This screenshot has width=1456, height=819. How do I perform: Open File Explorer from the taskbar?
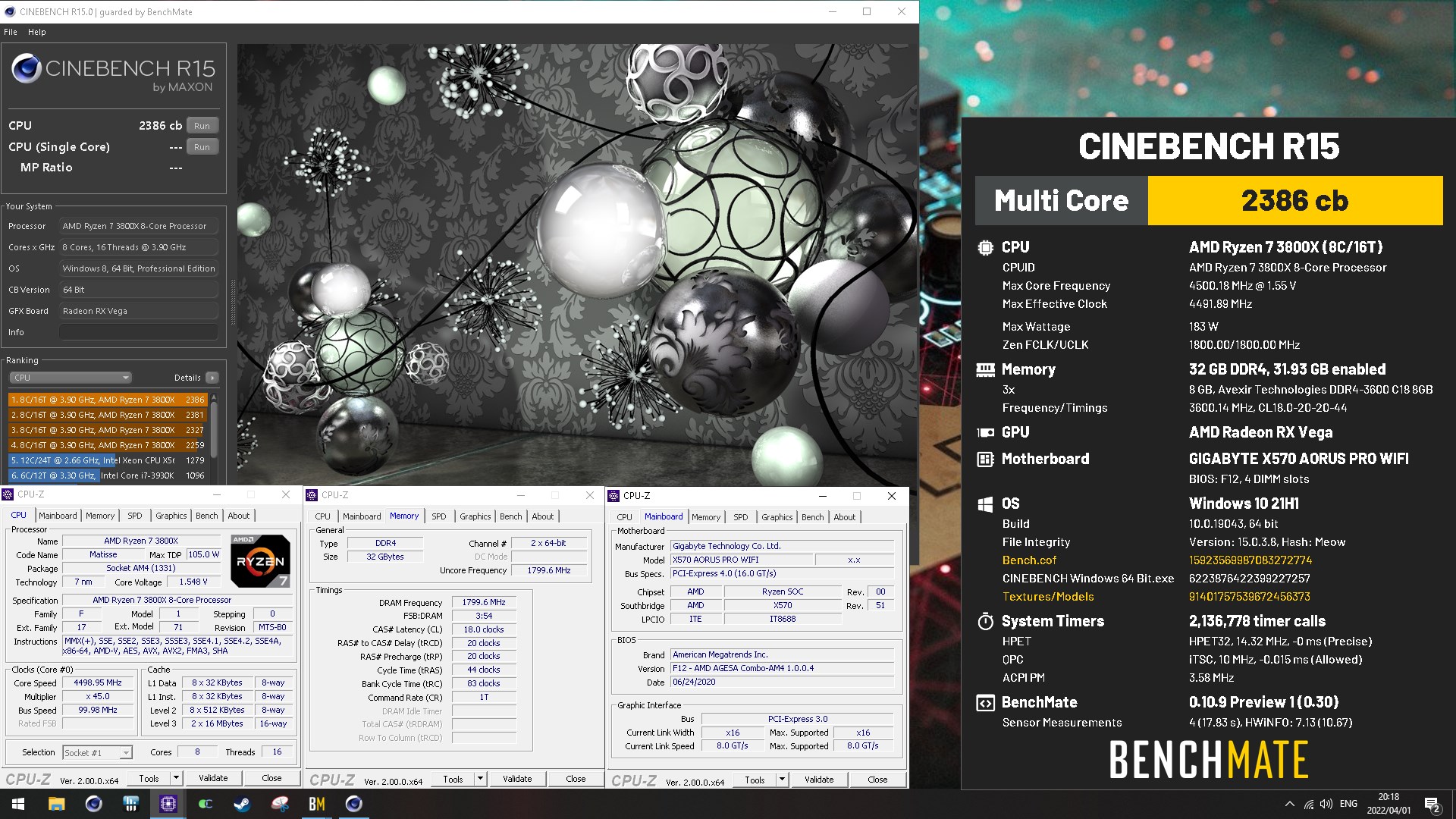(x=56, y=804)
